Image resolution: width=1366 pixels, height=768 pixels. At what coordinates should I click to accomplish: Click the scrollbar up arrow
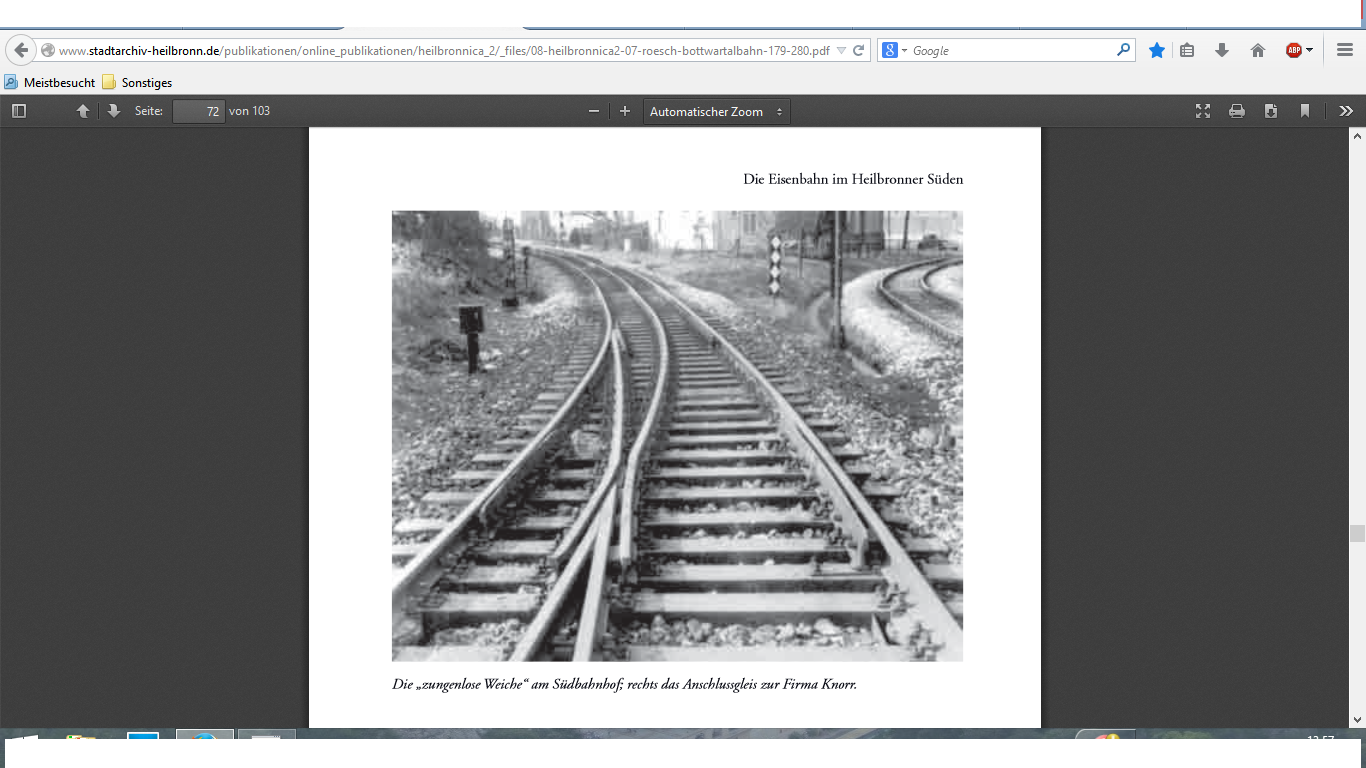coord(1357,136)
